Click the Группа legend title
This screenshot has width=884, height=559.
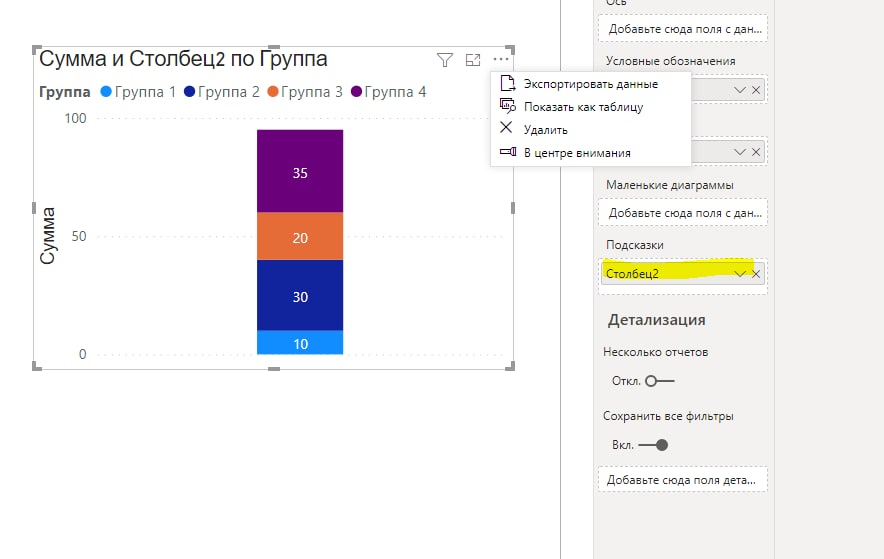click(64, 92)
